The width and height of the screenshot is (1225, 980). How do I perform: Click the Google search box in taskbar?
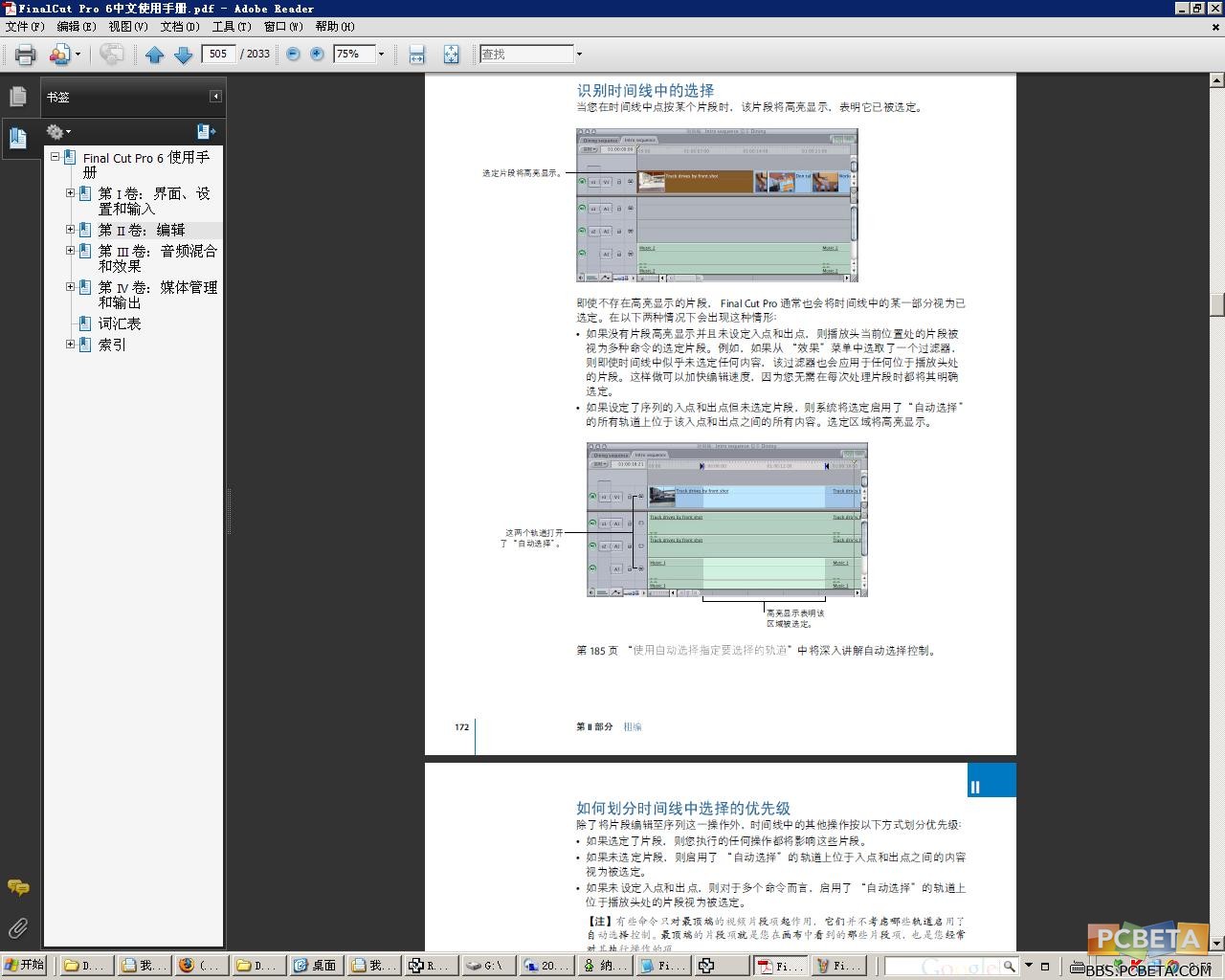tap(943, 967)
